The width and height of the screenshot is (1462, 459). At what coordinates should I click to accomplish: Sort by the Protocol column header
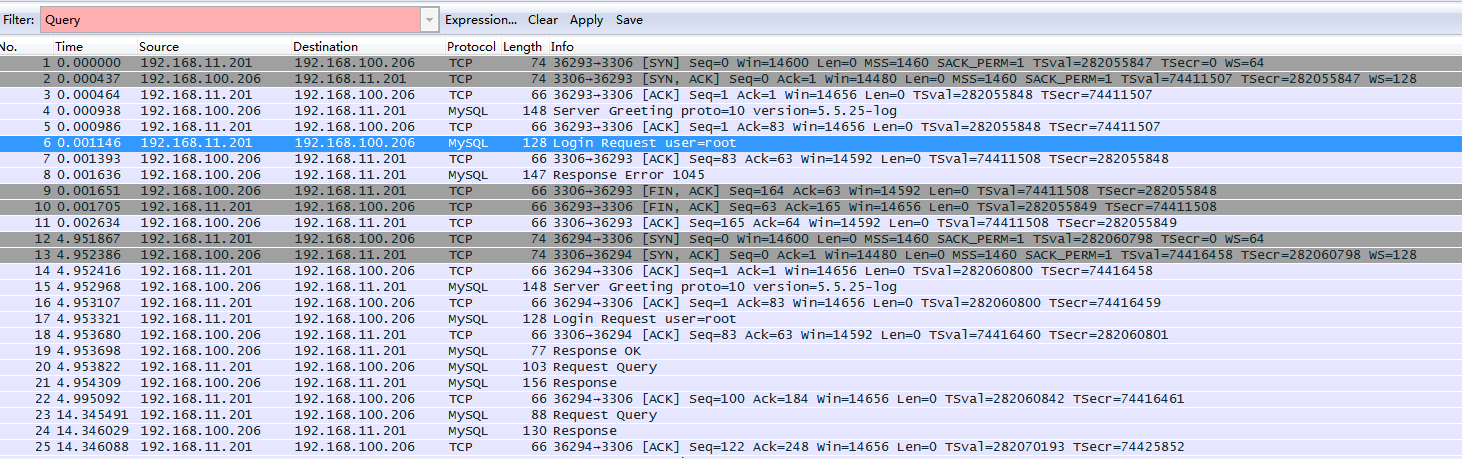point(471,47)
